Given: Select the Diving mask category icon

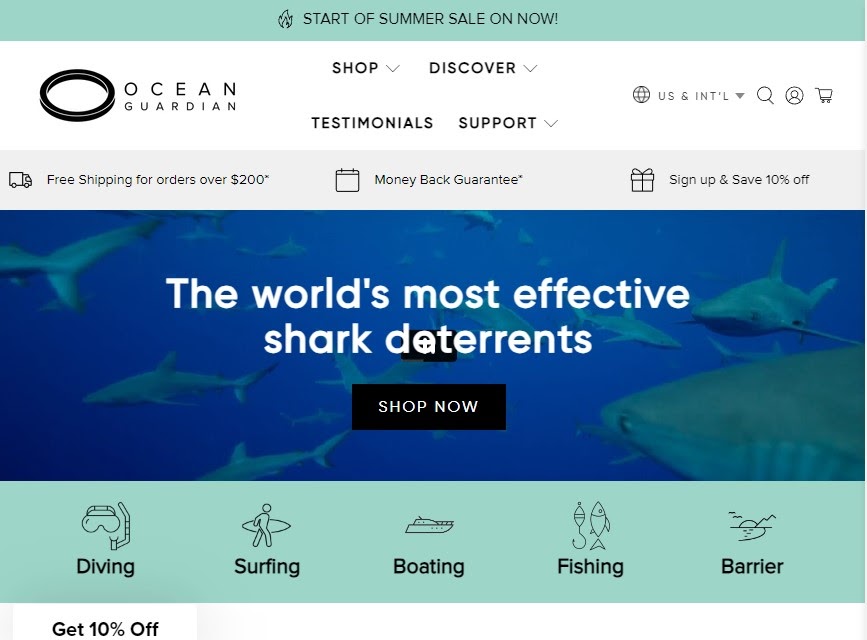Looking at the screenshot, I should point(106,525).
